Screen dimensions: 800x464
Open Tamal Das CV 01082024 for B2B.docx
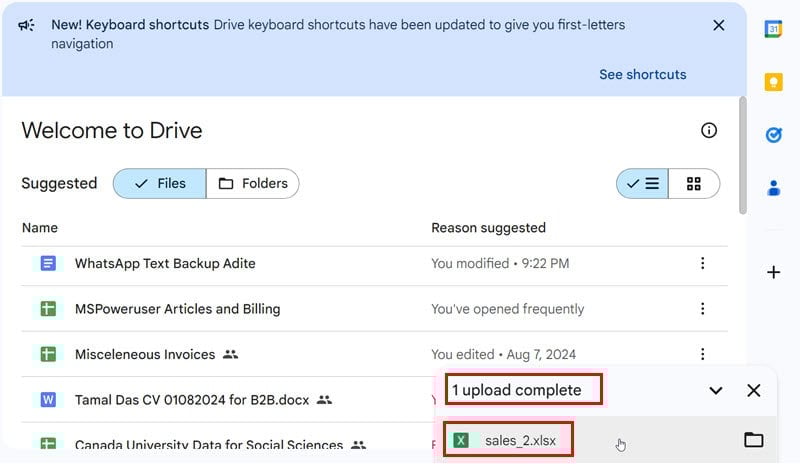coord(192,400)
